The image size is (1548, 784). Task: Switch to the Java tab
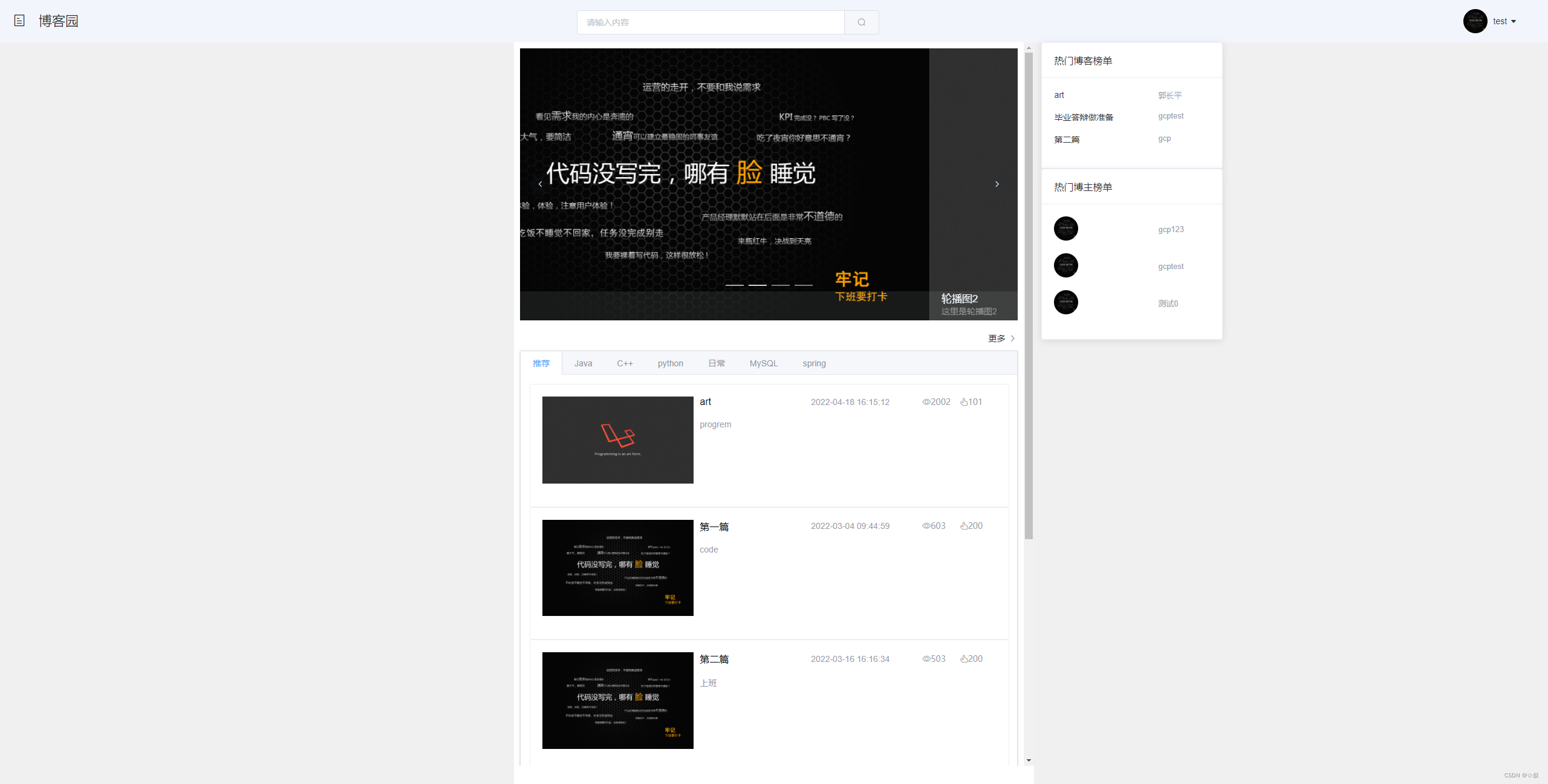pos(583,363)
